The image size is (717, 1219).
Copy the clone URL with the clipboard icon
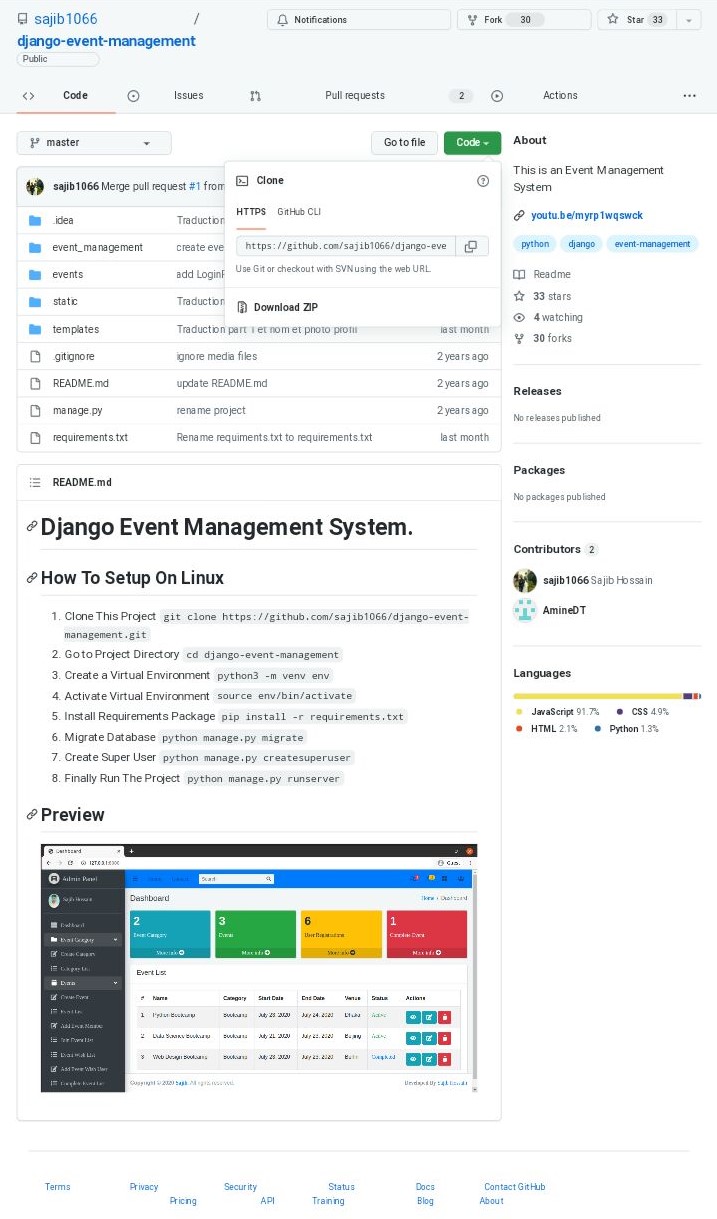pyautogui.click(x=470, y=246)
